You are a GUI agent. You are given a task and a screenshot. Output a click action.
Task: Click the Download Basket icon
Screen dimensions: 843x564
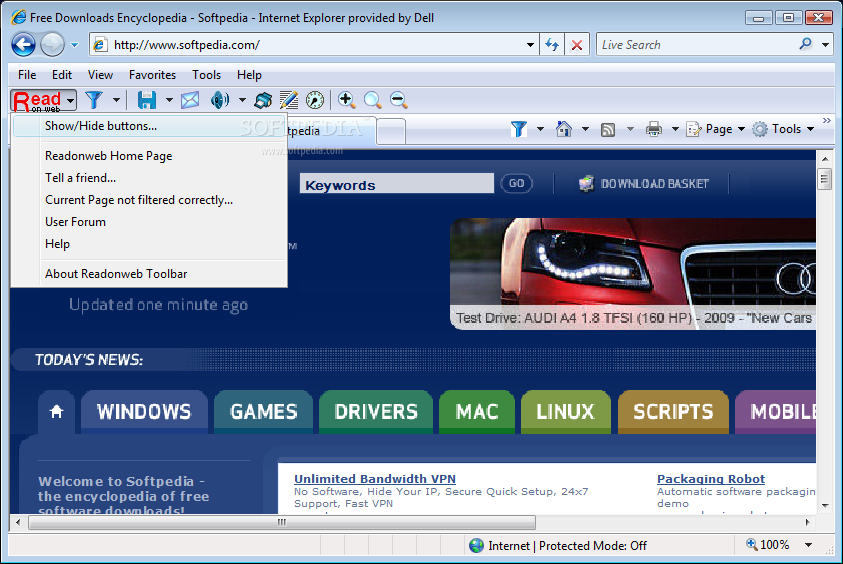click(586, 184)
